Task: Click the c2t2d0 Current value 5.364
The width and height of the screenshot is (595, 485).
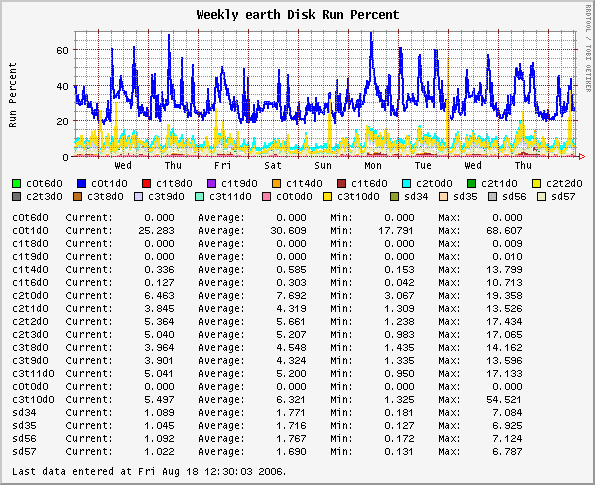Action: pos(159,322)
